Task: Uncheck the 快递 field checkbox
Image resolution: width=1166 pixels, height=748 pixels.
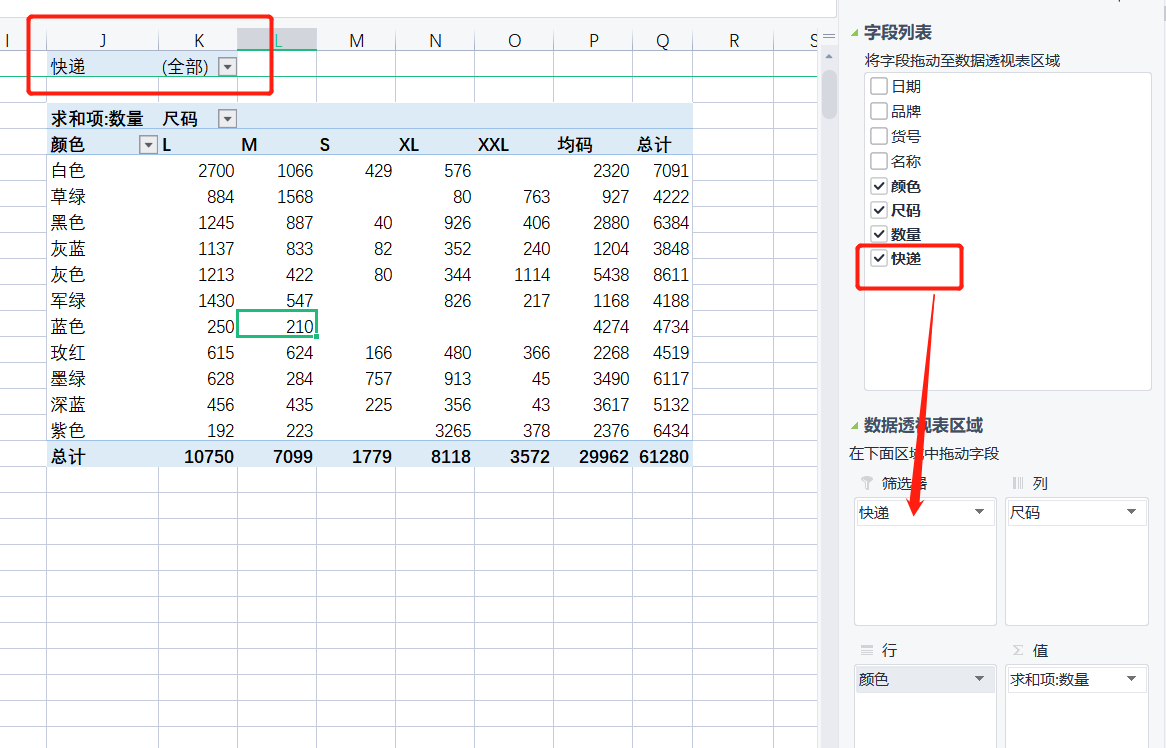Action: pyautogui.click(x=879, y=259)
